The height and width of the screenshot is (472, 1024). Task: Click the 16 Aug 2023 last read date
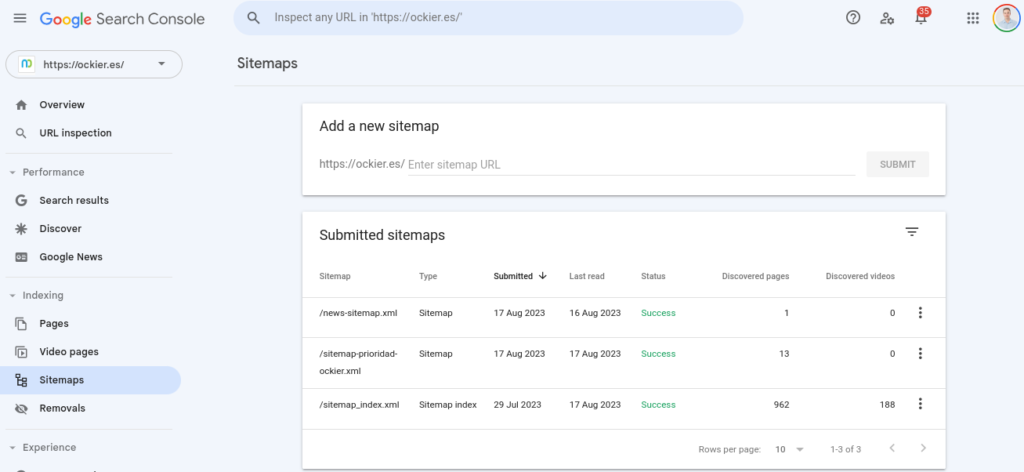(x=595, y=313)
